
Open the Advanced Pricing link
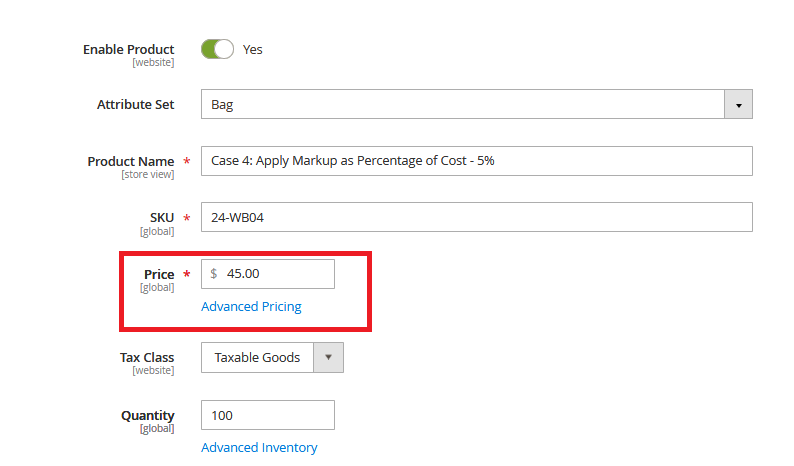tap(251, 307)
